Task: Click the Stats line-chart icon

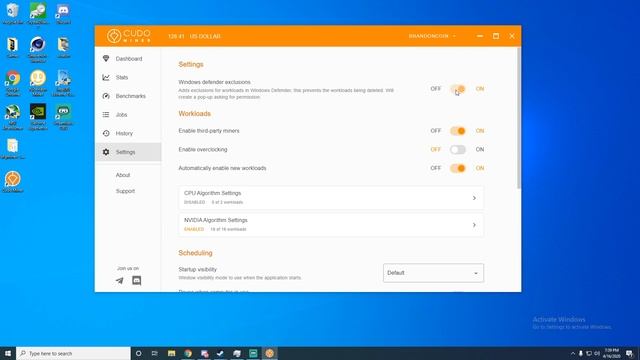Action: pyautogui.click(x=106, y=78)
